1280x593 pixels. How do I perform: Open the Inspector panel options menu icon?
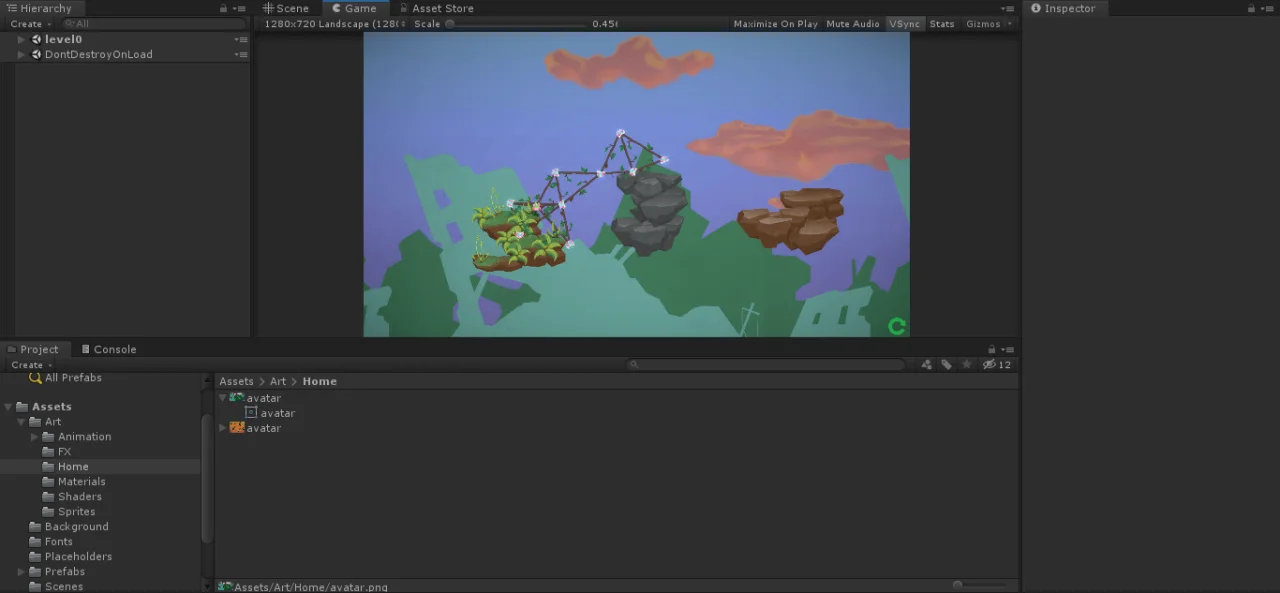pos(1268,8)
